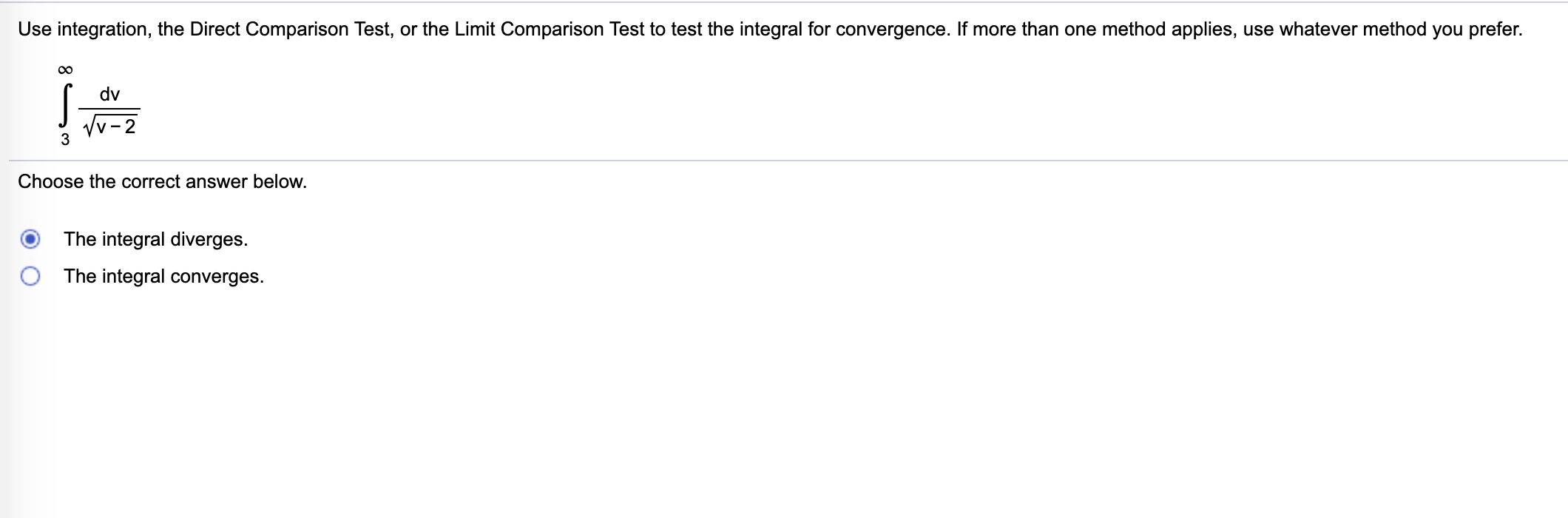Click the empty radio circle beside converges
Viewport: 1568px width, 518px height.
(30, 276)
